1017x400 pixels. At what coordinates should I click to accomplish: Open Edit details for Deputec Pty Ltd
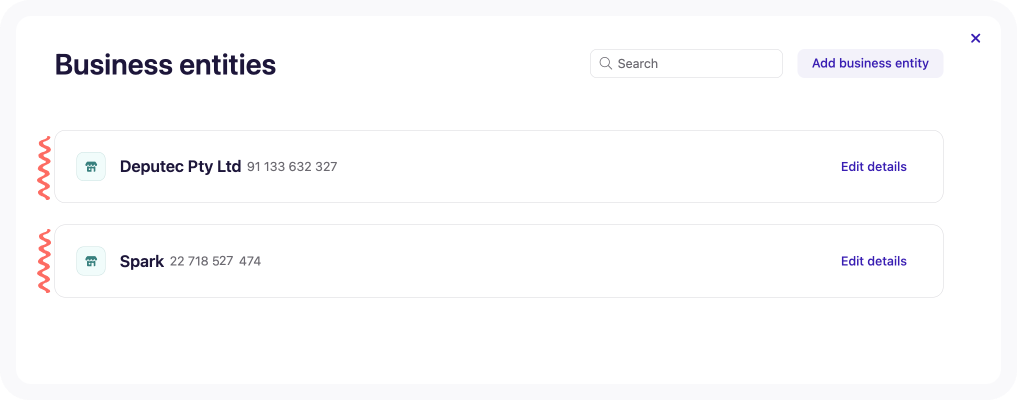pyautogui.click(x=874, y=167)
